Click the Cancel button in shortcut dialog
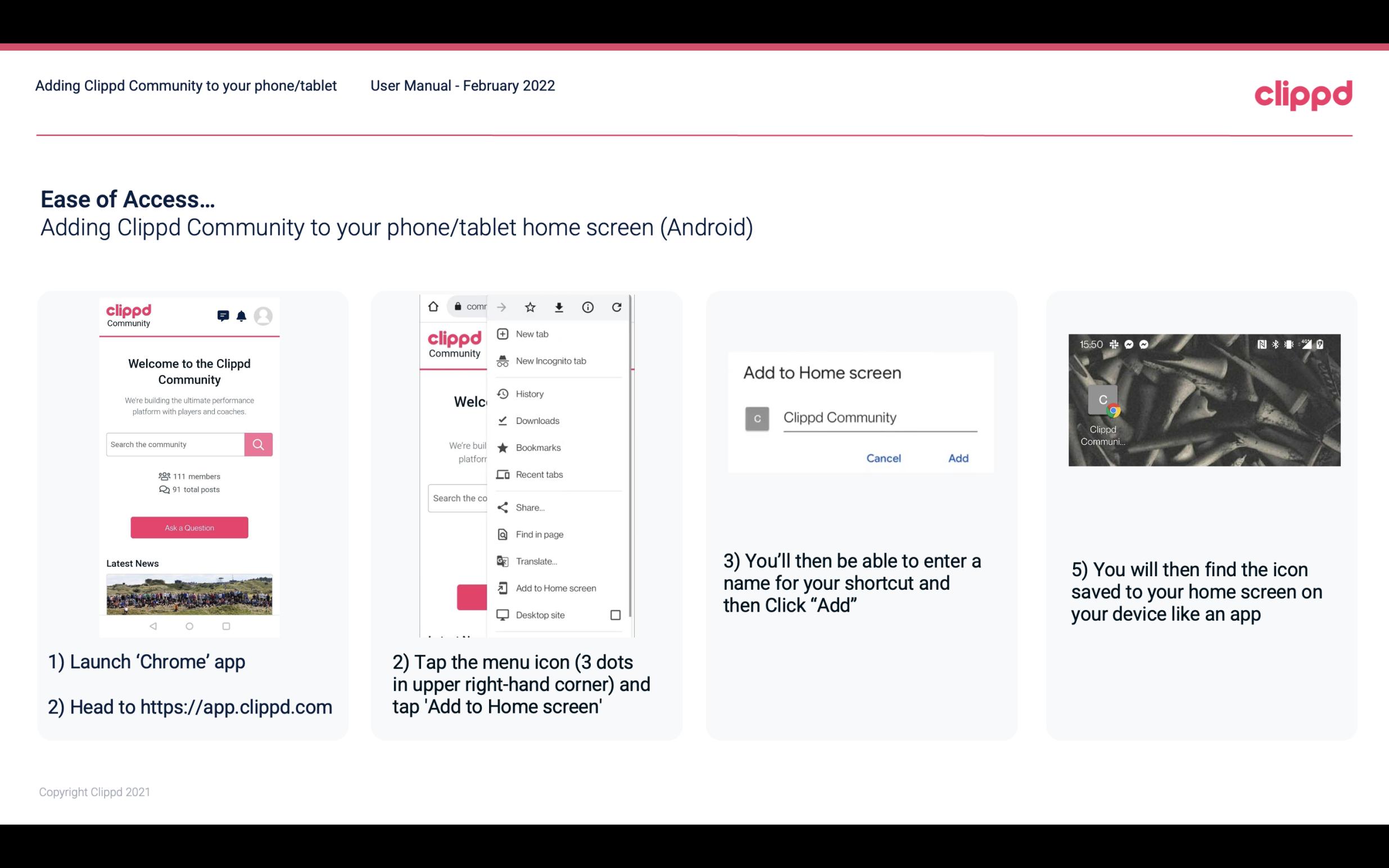Viewport: 1389px width, 868px height. tap(883, 458)
